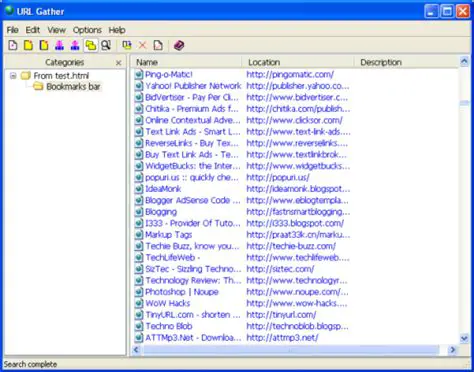
Task: Collapse the From test.html tree node
Action: (x=13, y=76)
